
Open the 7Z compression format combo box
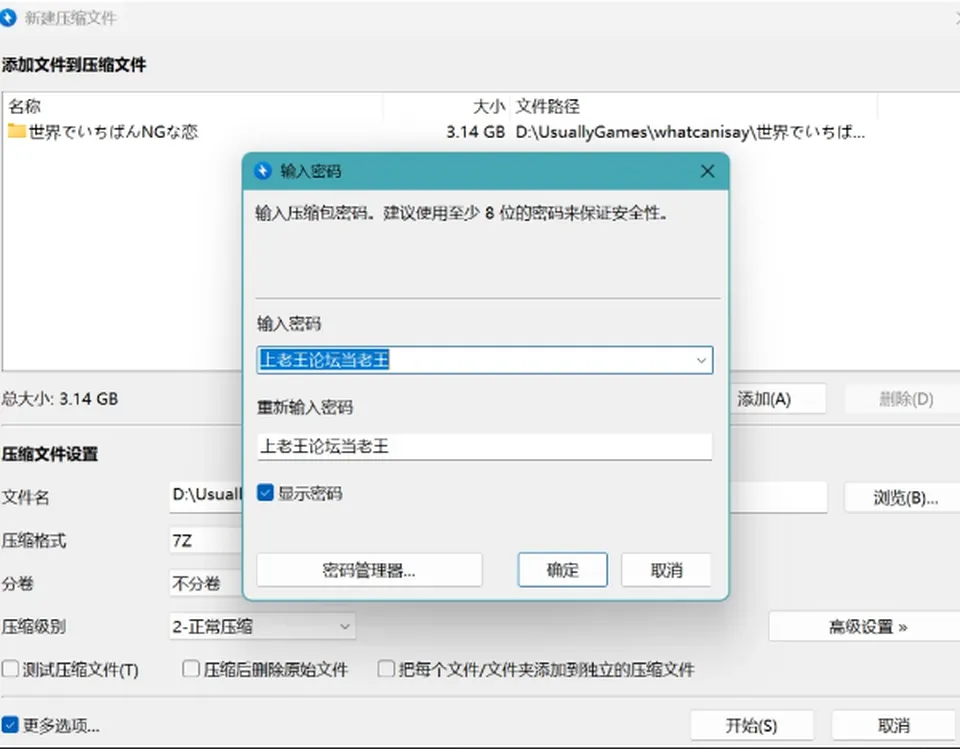[206, 541]
